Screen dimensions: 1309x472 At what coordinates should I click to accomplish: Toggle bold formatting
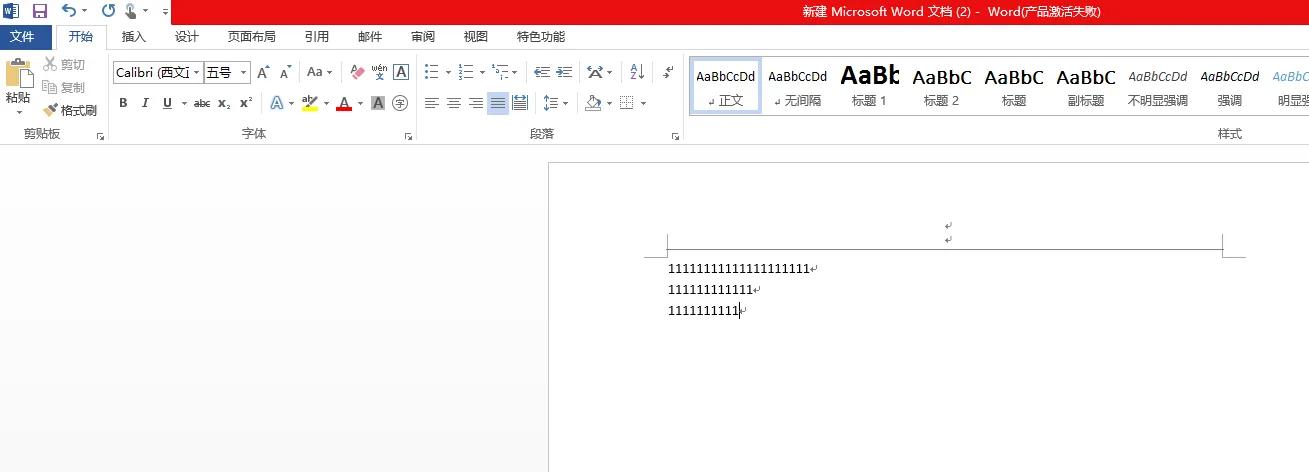click(123, 103)
